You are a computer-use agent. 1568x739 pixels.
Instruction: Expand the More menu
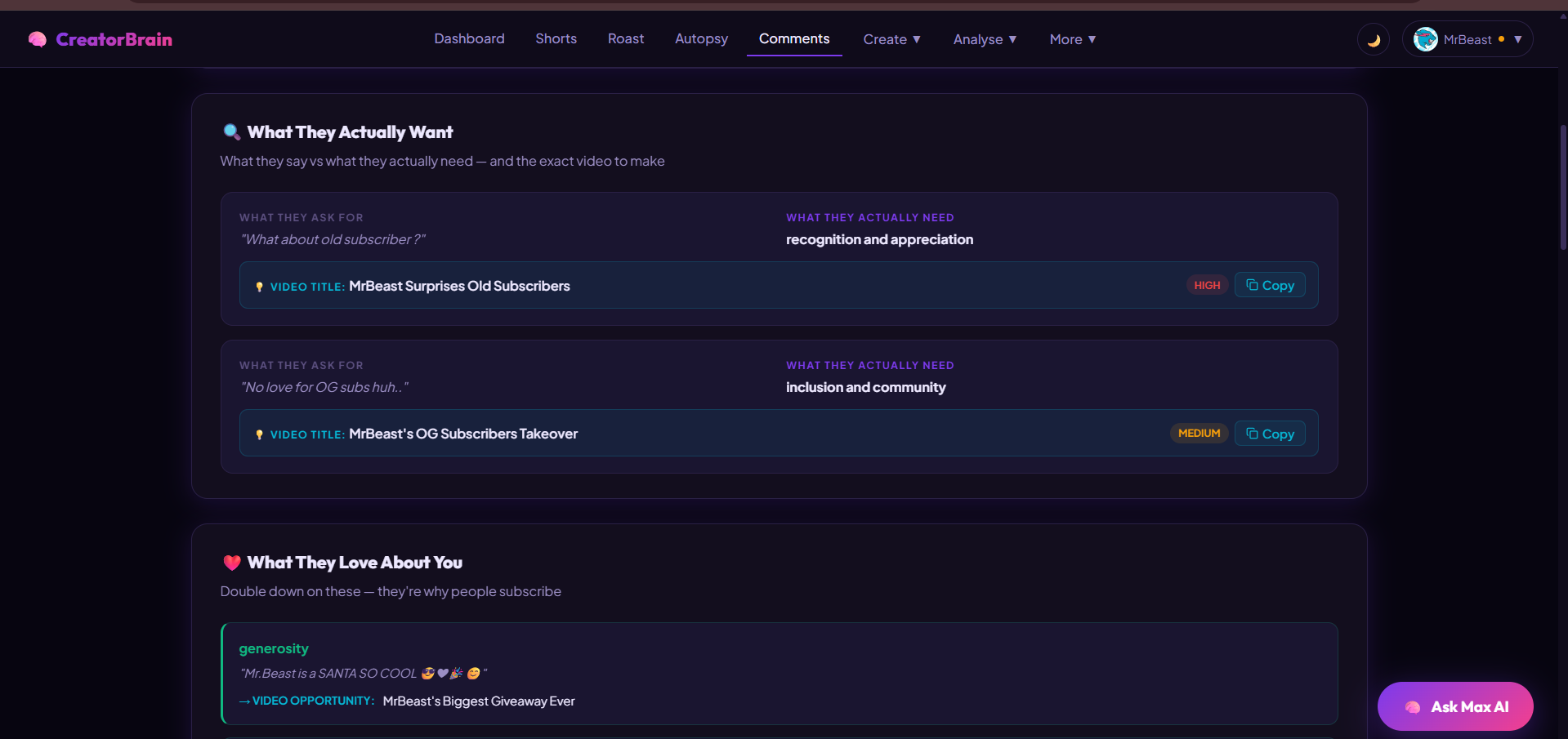pos(1073,39)
